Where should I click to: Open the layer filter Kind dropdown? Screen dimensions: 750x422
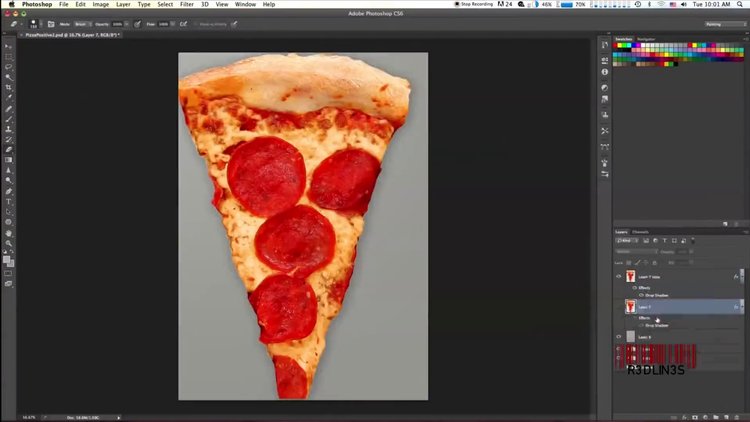[x=627, y=241]
